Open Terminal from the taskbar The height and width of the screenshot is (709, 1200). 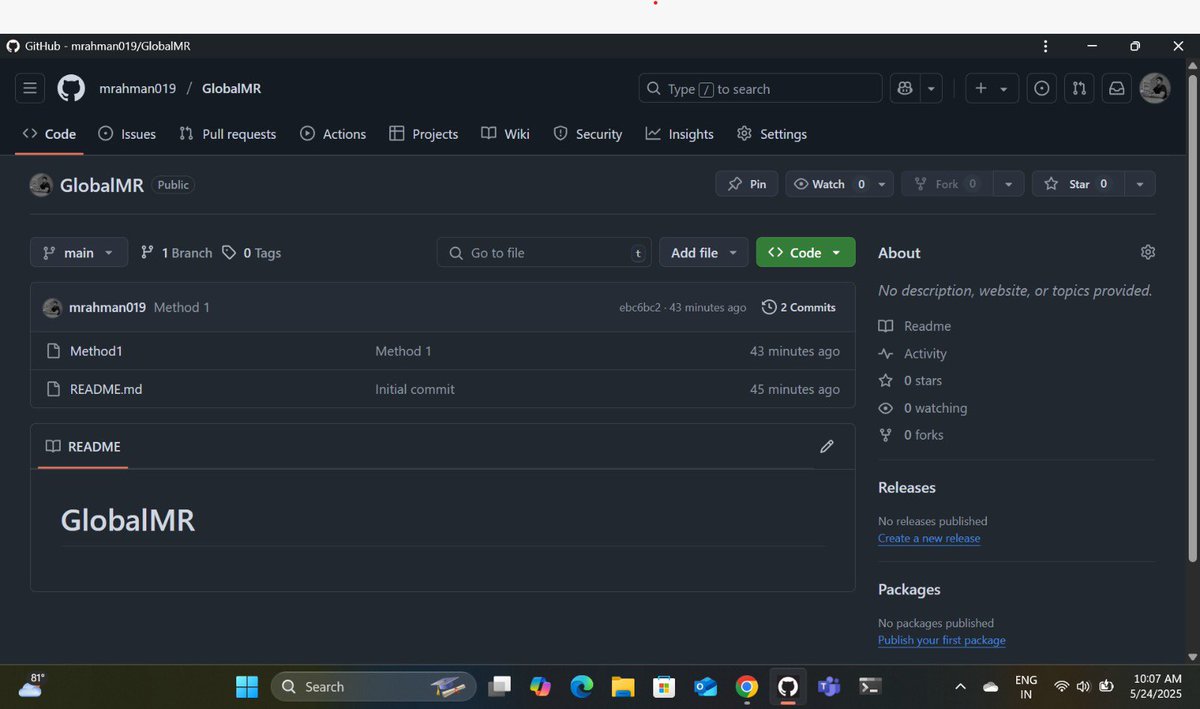click(870, 686)
